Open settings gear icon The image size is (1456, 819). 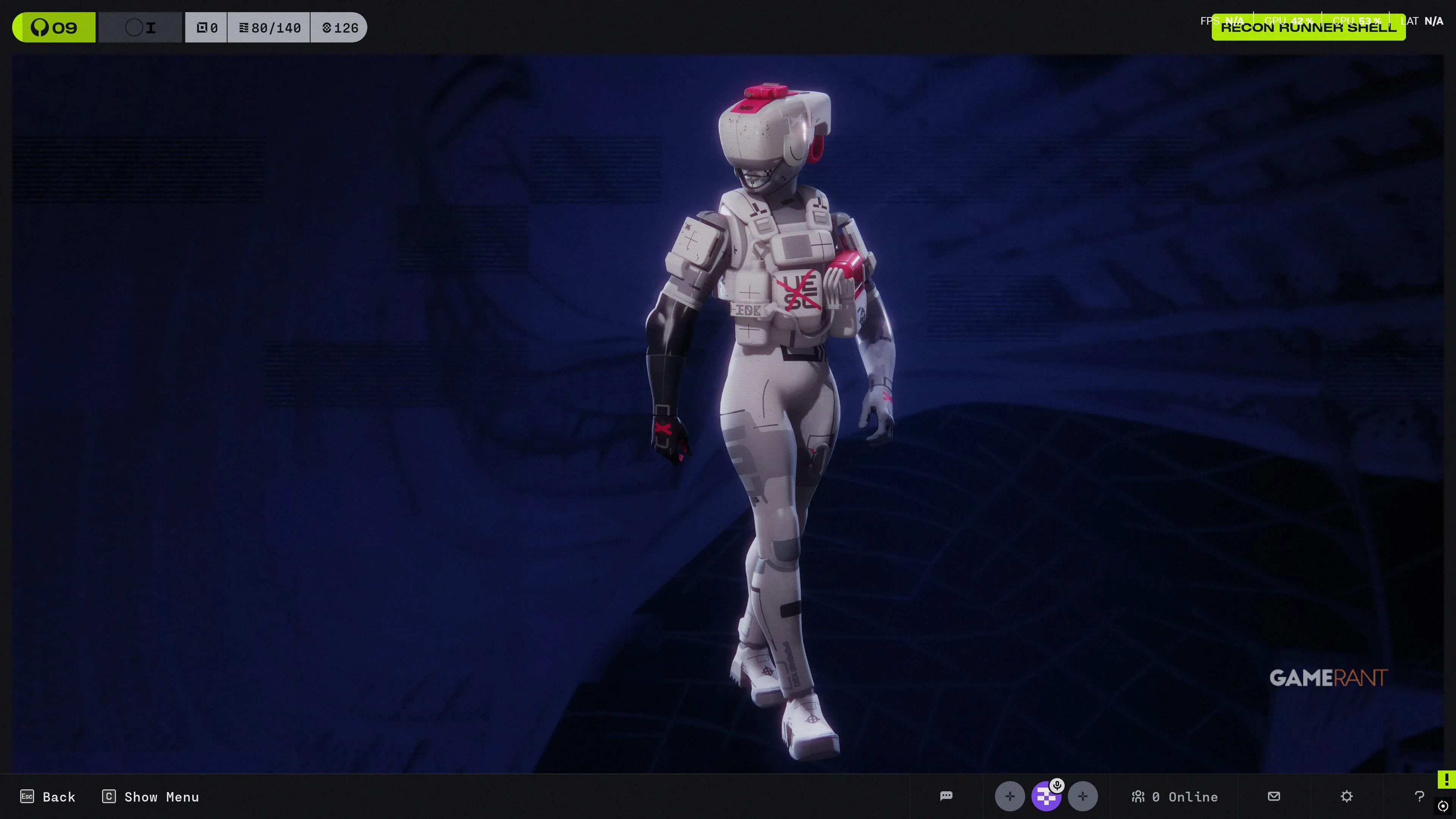click(1346, 796)
